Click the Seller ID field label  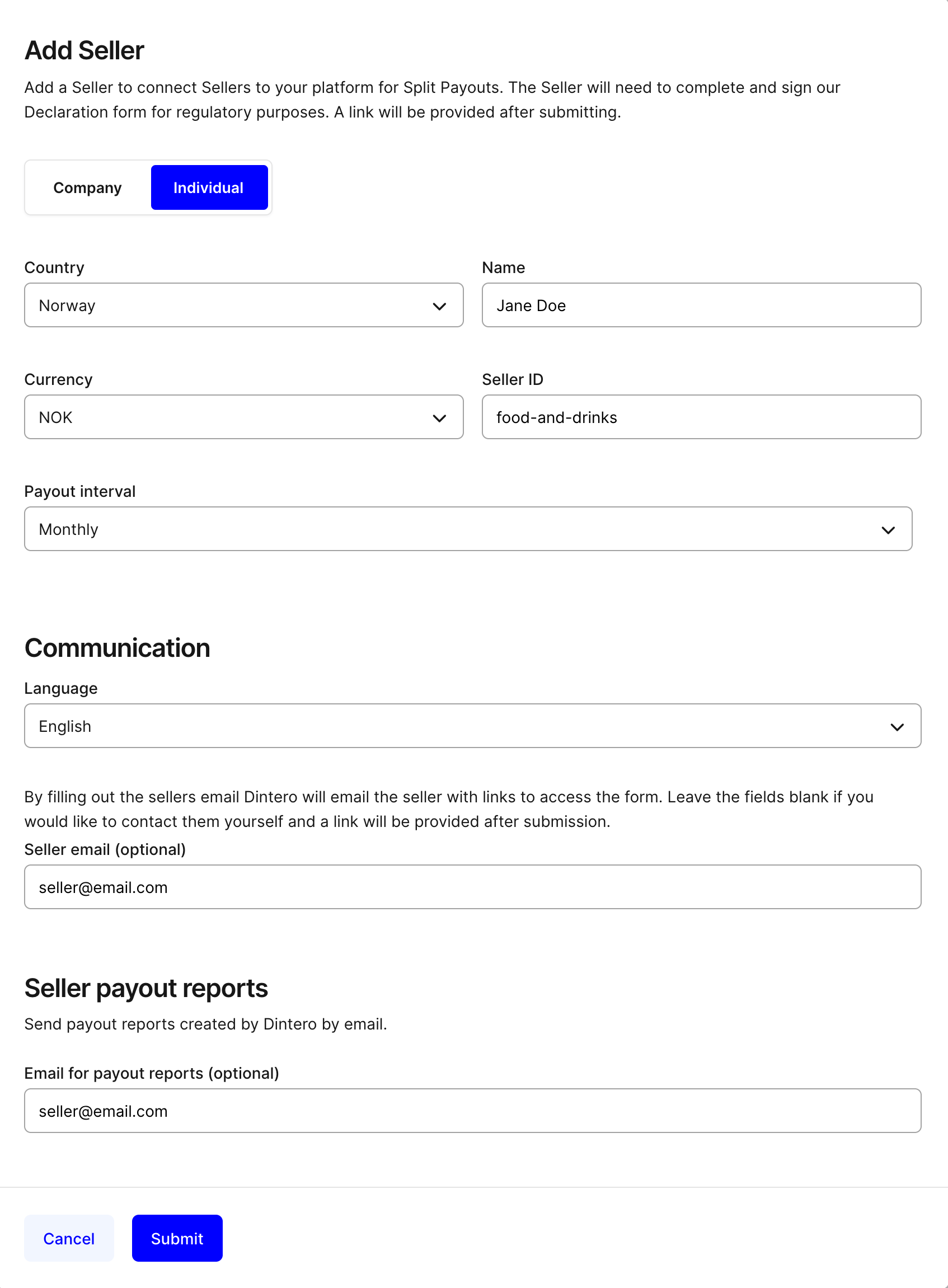512,380
